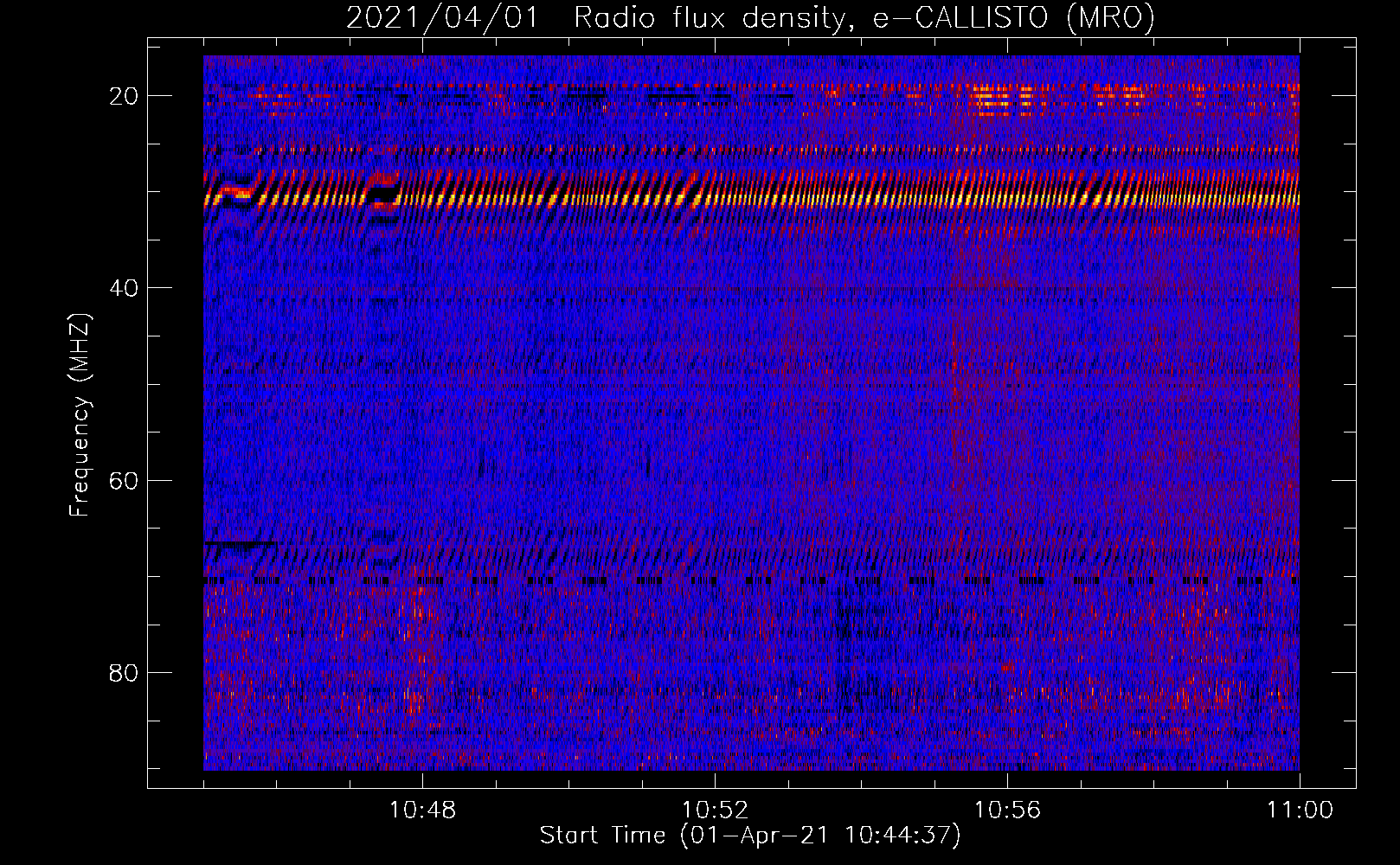Click the time tick label '11:00'
1400x865 pixels.
[x=1300, y=811]
